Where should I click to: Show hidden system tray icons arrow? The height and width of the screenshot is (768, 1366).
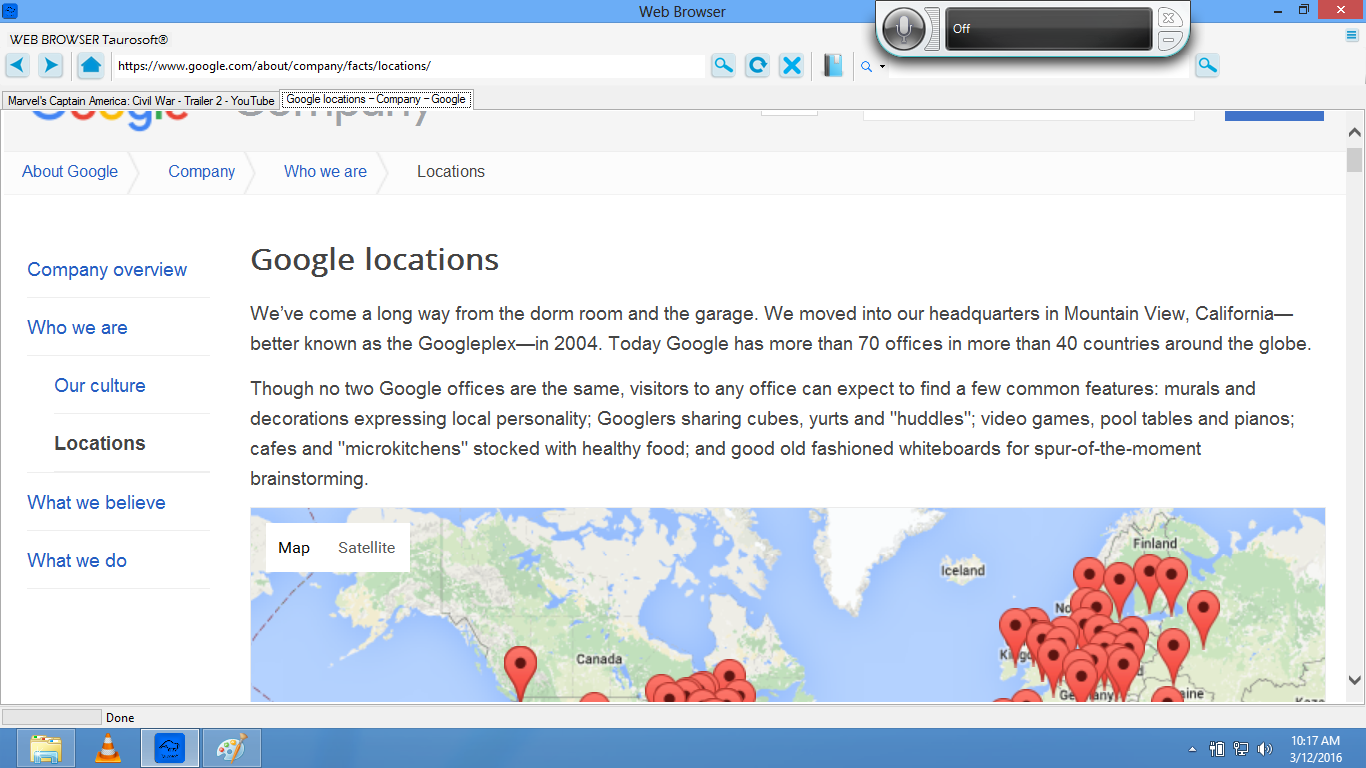point(1191,749)
